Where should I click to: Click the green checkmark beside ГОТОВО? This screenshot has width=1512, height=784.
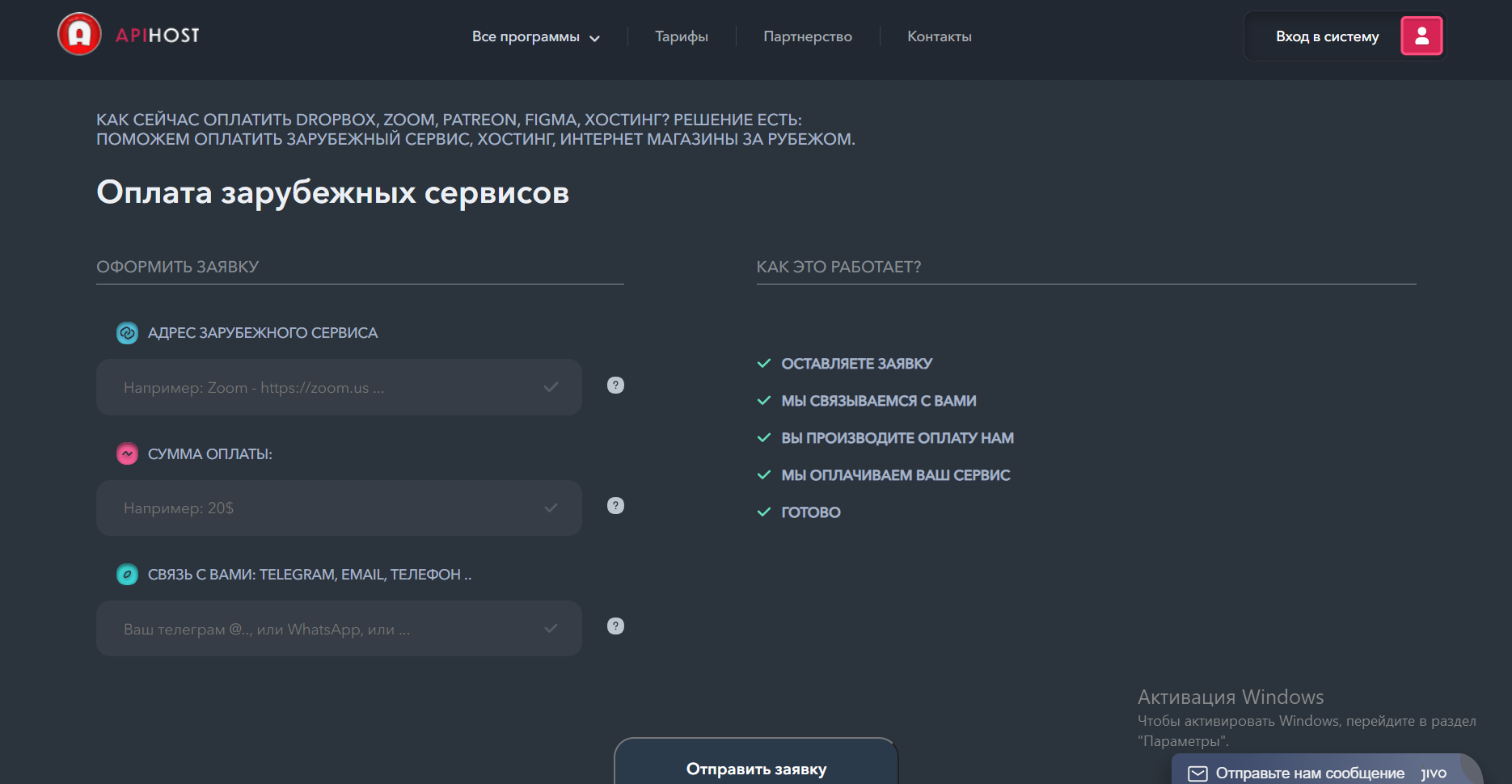pos(763,512)
